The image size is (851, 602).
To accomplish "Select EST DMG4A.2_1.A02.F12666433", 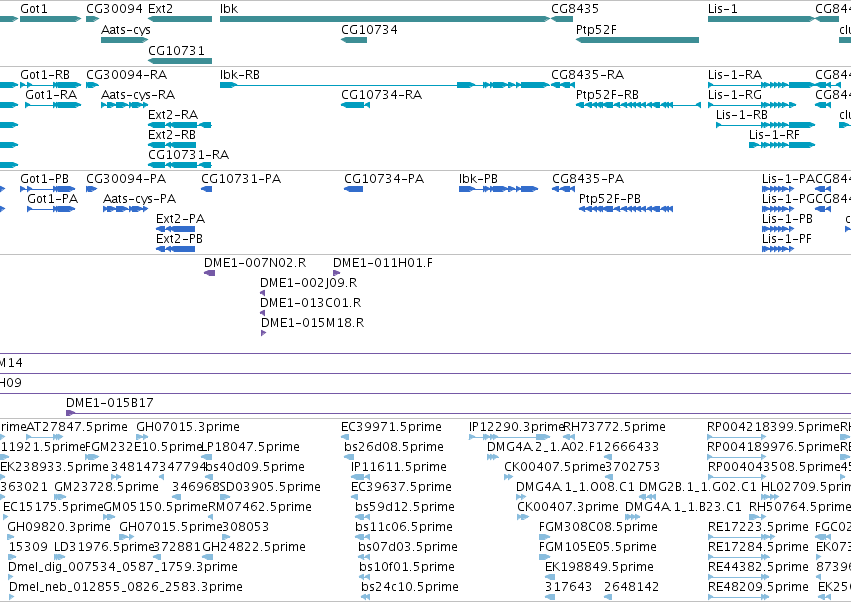I will (493, 457).
